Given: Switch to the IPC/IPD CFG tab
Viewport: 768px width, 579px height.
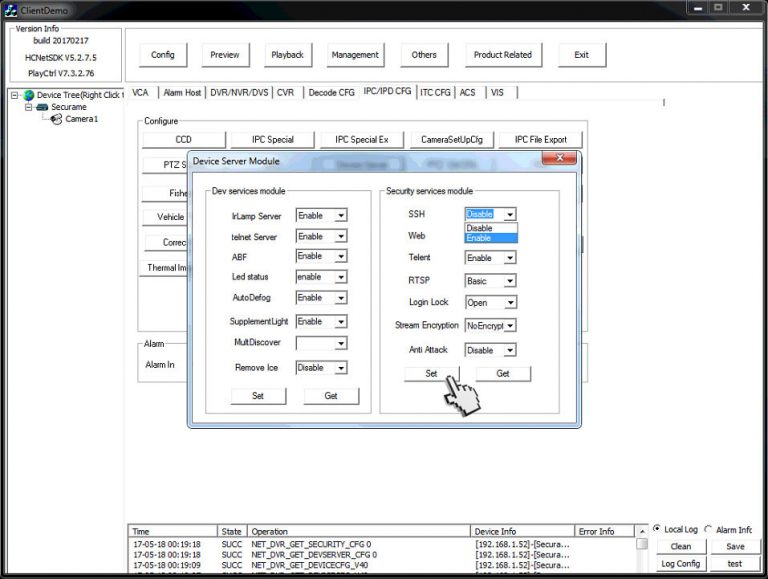Looking at the screenshot, I should coord(387,91).
